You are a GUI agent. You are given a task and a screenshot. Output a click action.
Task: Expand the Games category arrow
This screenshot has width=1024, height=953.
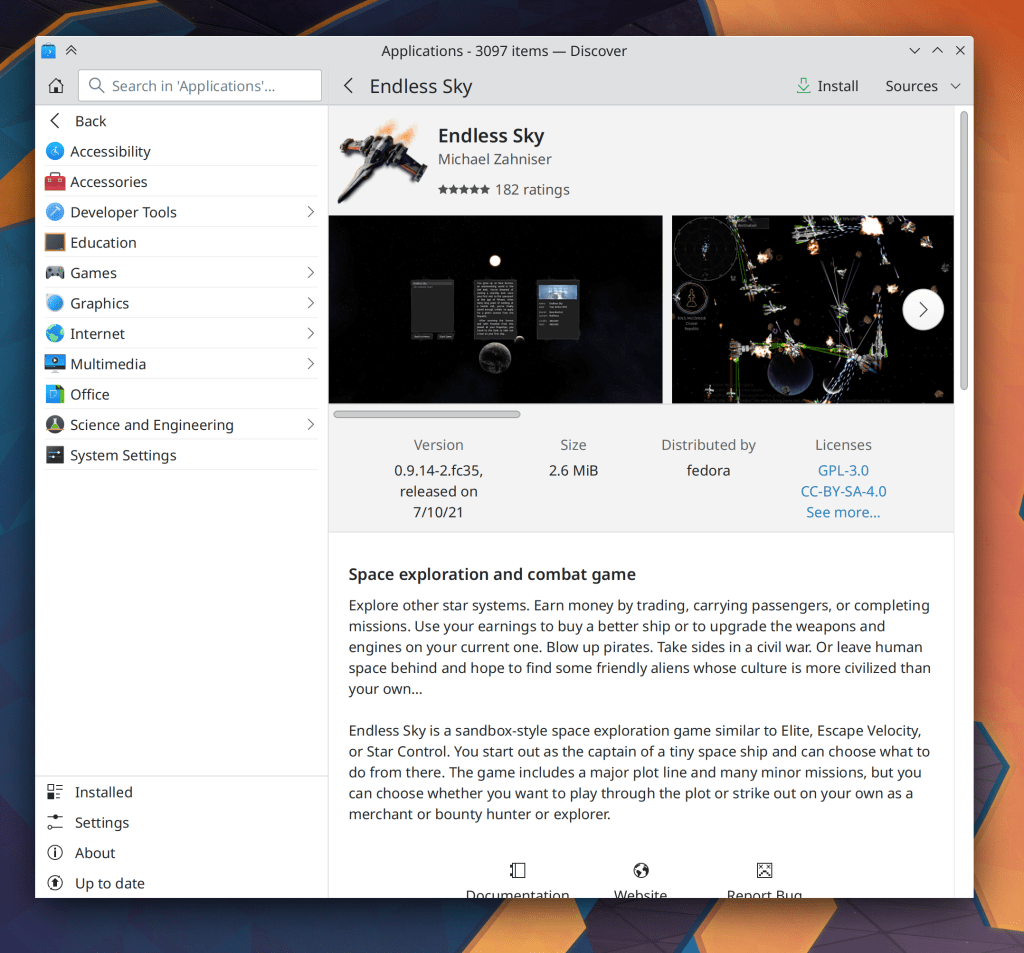click(310, 273)
